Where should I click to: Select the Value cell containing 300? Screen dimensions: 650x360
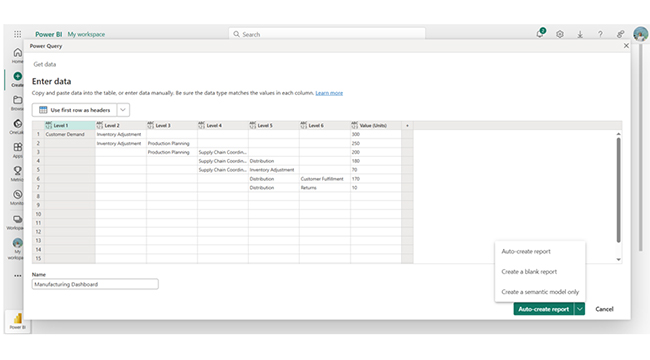click(x=376, y=134)
